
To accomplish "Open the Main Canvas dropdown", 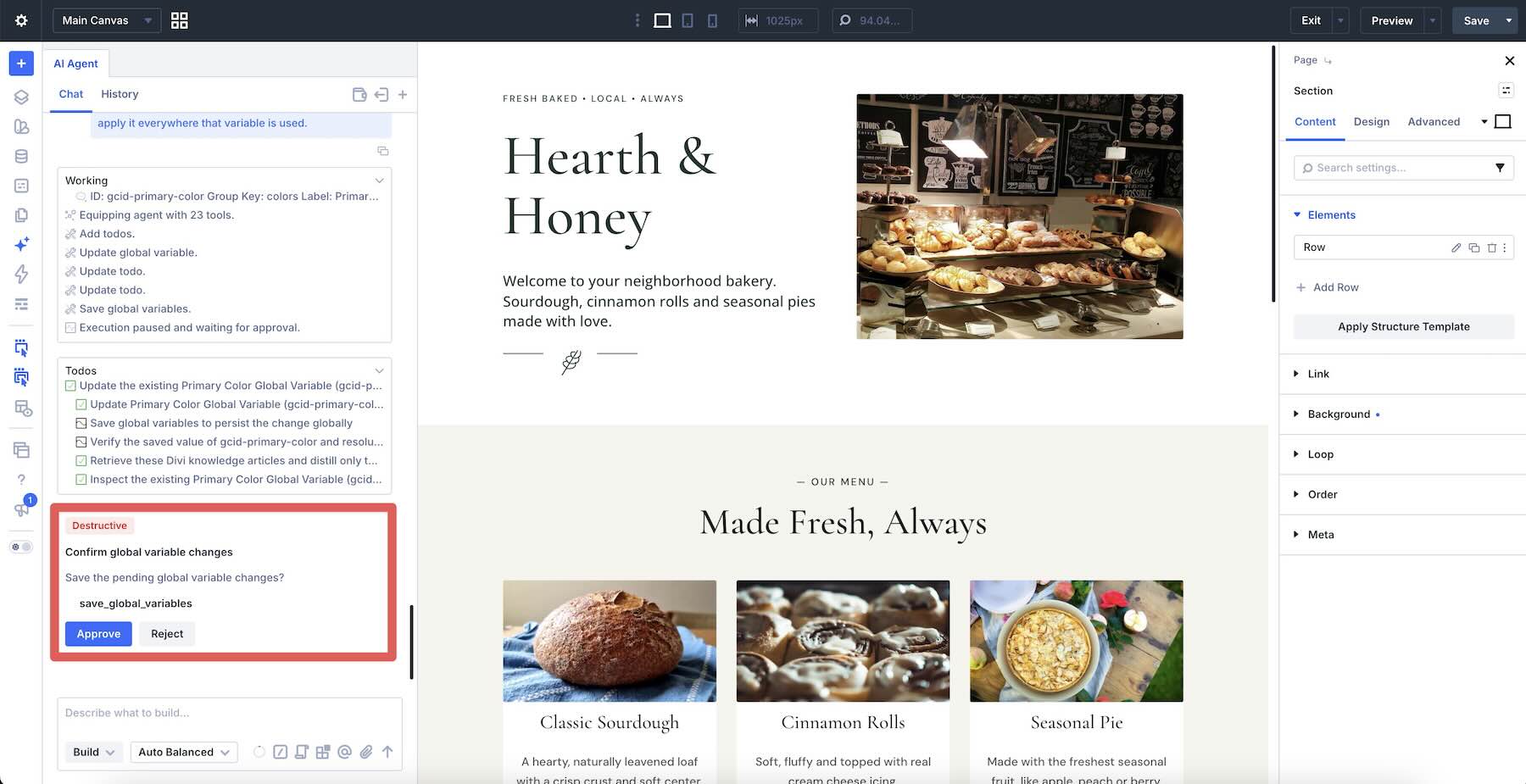I will [x=107, y=20].
